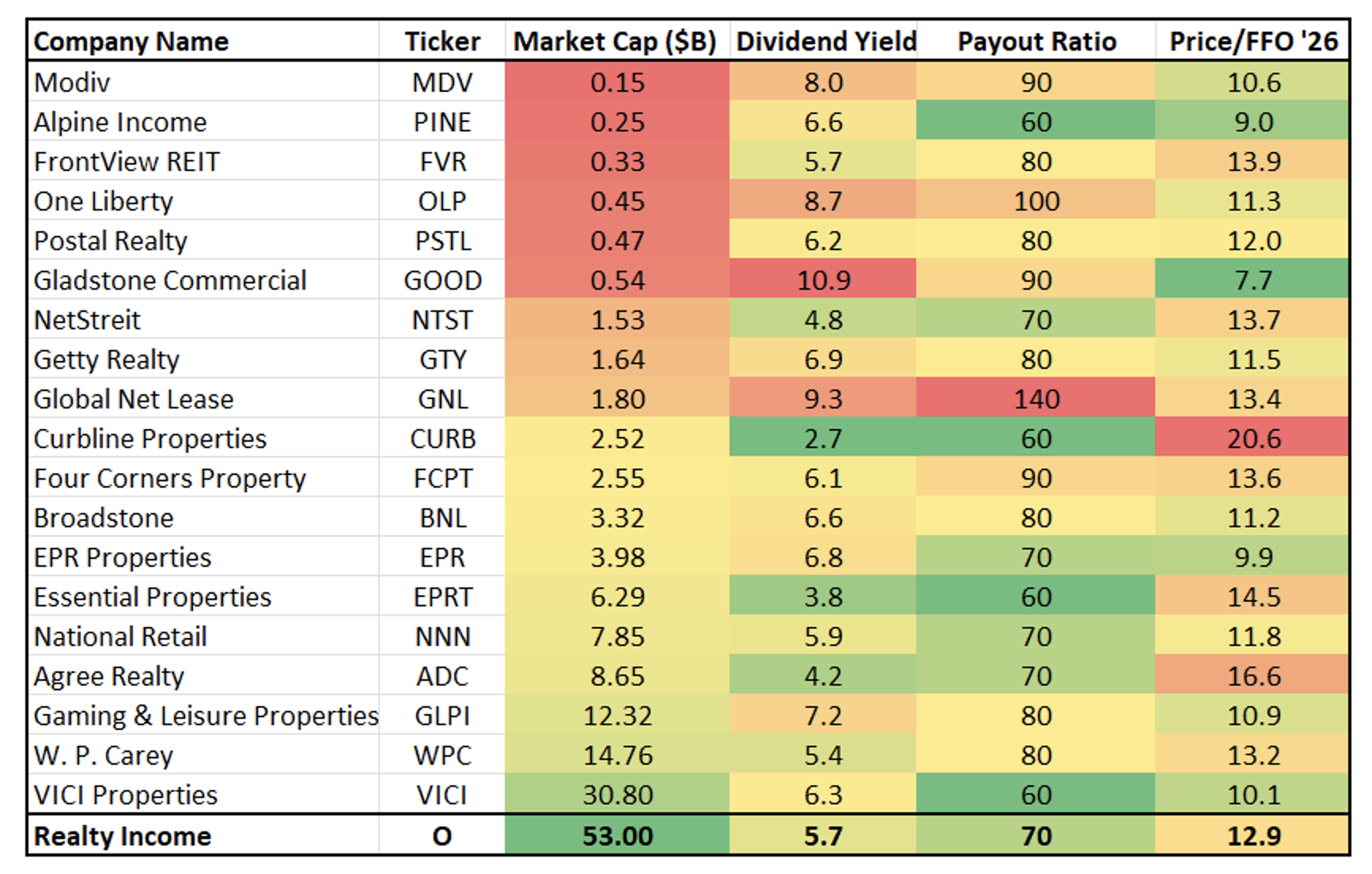Select One Liberty's 100 payout ratio cell
The height and width of the screenshot is (874, 1372).
pos(1037,201)
